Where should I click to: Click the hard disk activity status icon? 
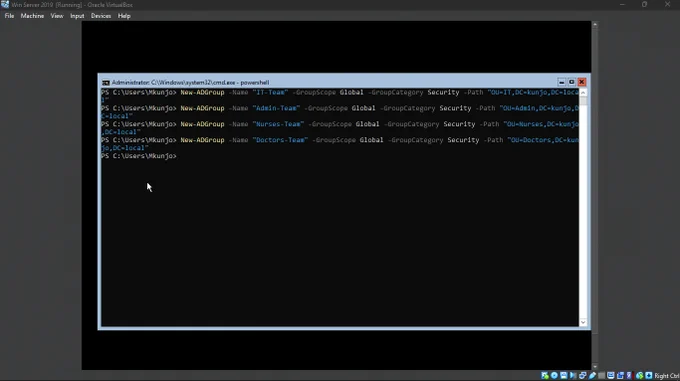[x=545, y=376]
